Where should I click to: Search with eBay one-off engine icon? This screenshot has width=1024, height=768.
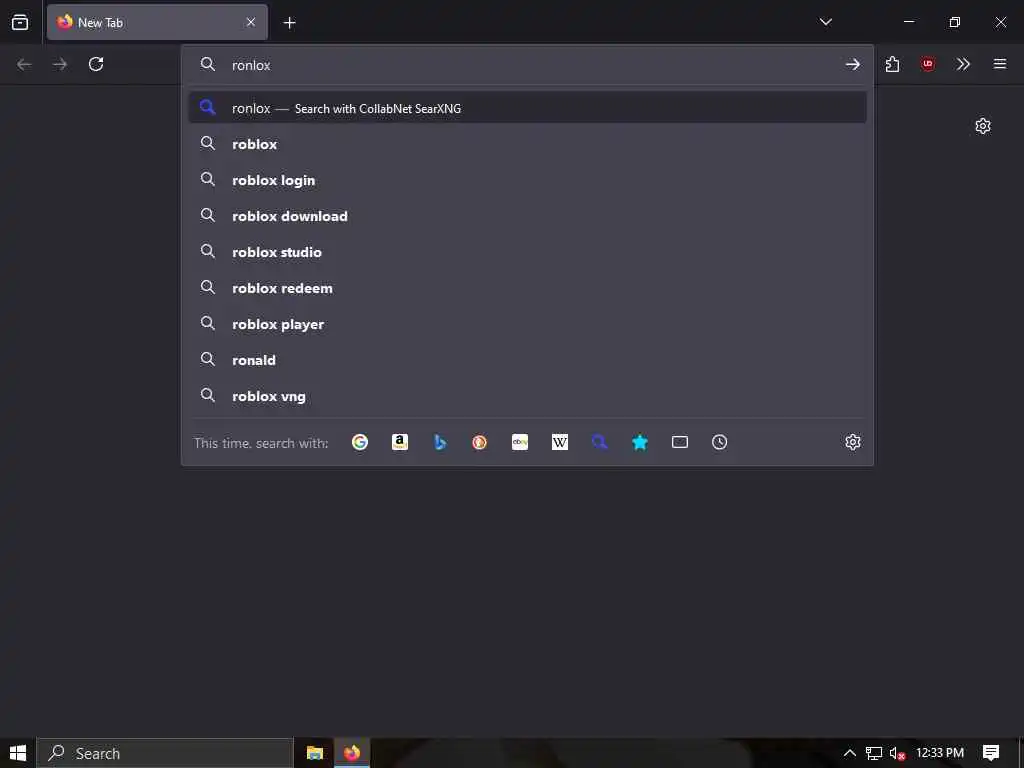point(520,442)
